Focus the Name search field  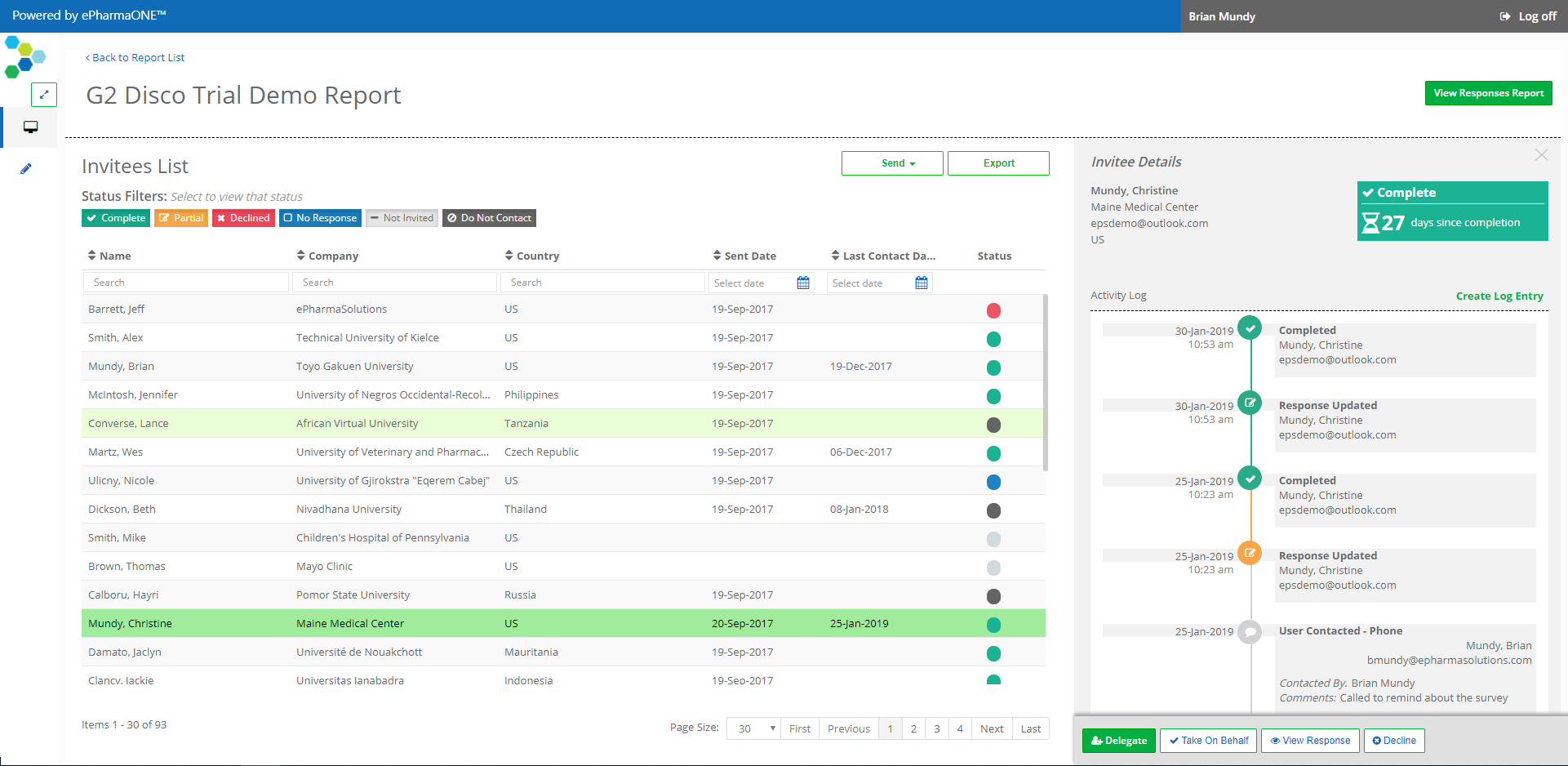click(x=186, y=283)
